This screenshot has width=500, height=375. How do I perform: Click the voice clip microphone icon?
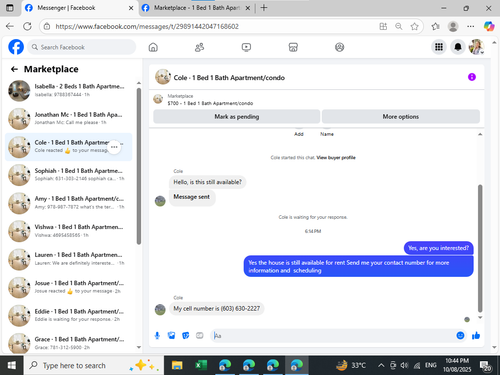[x=157, y=335]
